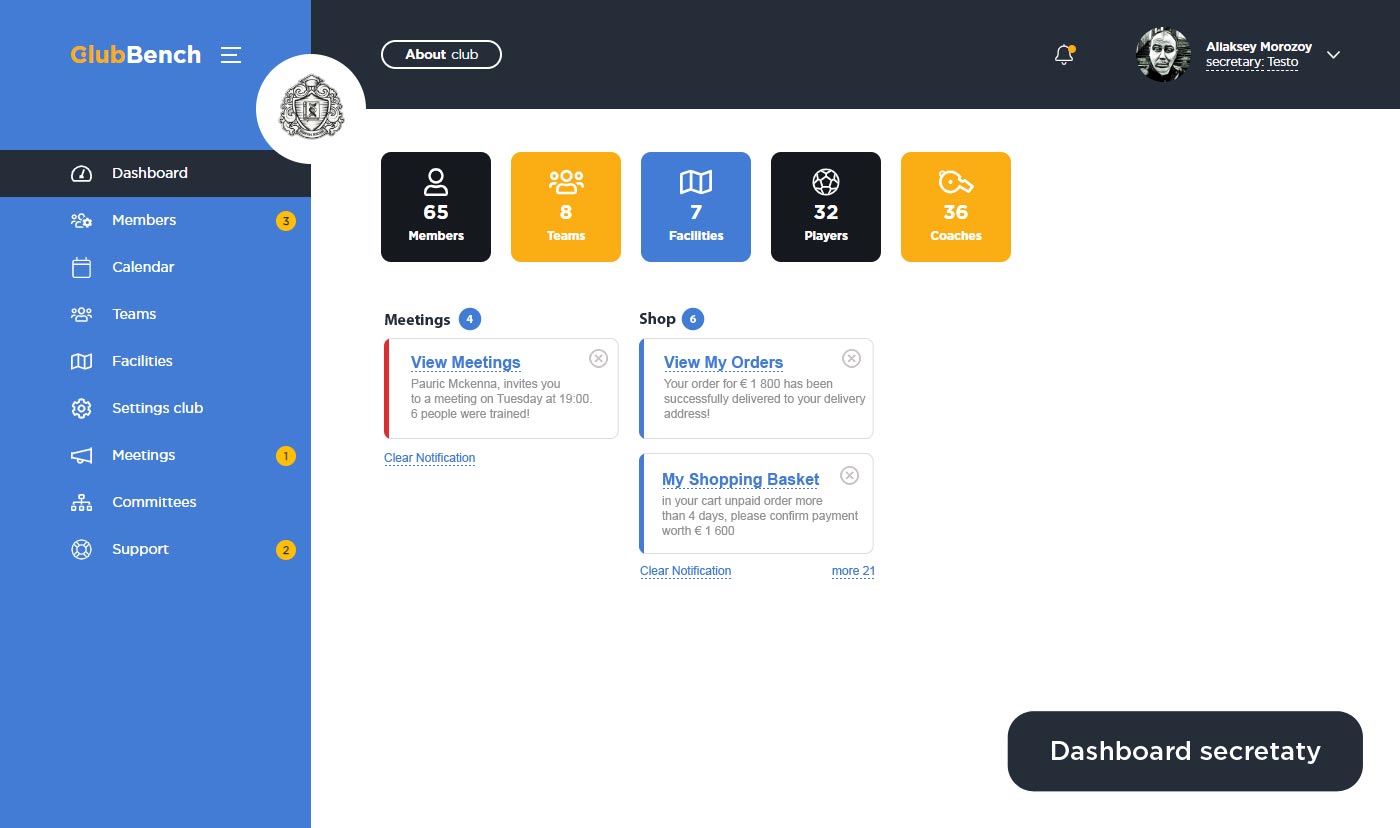1400x828 pixels.
Task: Open Committees from the sidebar
Action: pyautogui.click(x=154, y=502)
